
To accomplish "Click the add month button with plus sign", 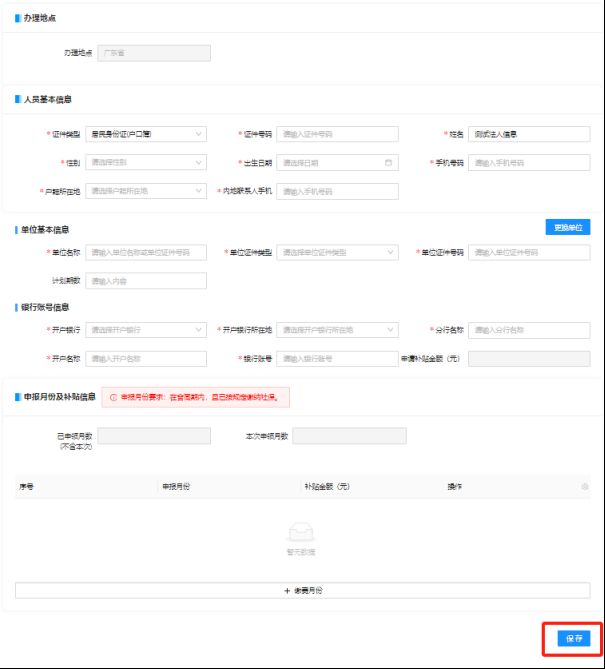I will point(302,590).
